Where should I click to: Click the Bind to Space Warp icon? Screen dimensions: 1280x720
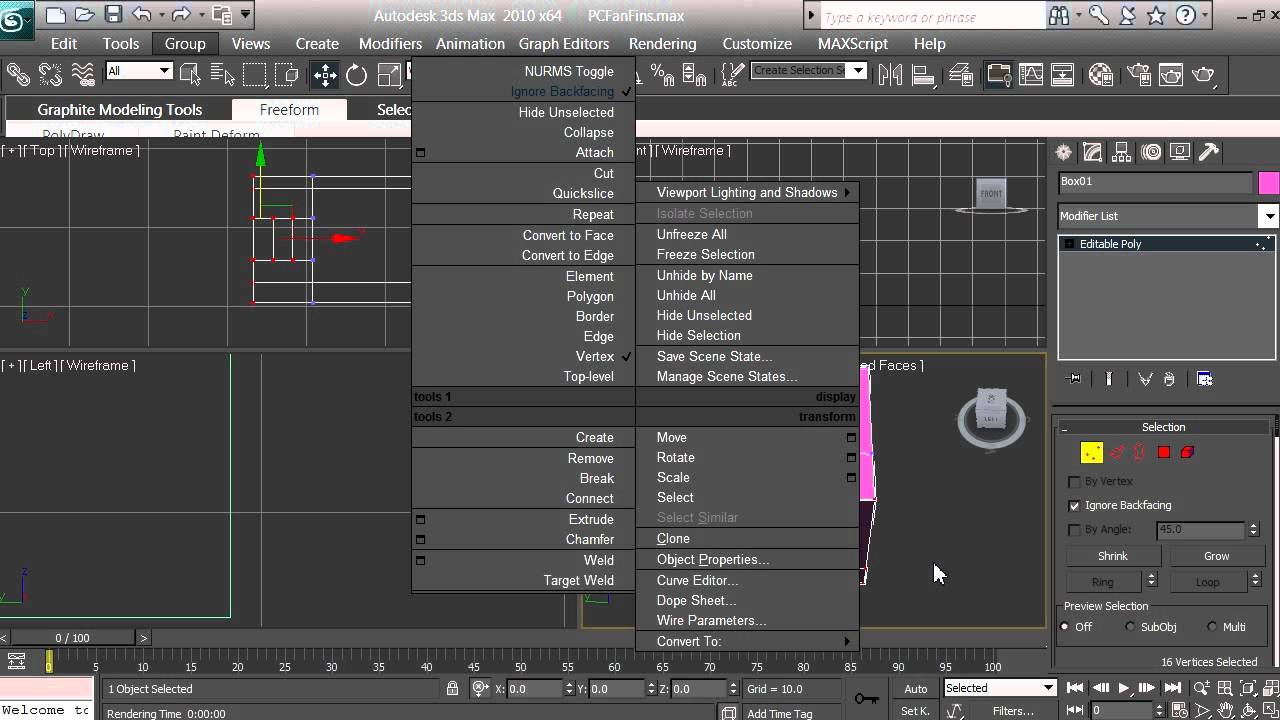coord(83,74)
